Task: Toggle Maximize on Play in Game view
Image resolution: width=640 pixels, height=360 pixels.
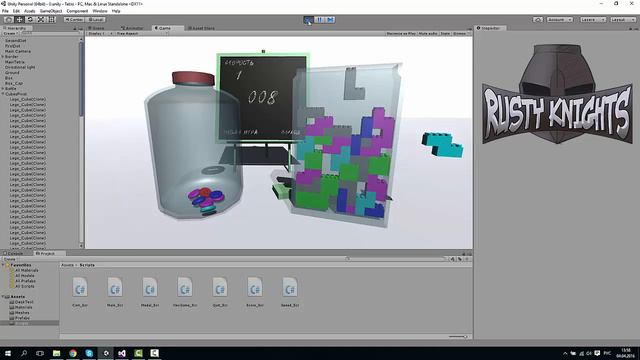Action: click(400, 33)
